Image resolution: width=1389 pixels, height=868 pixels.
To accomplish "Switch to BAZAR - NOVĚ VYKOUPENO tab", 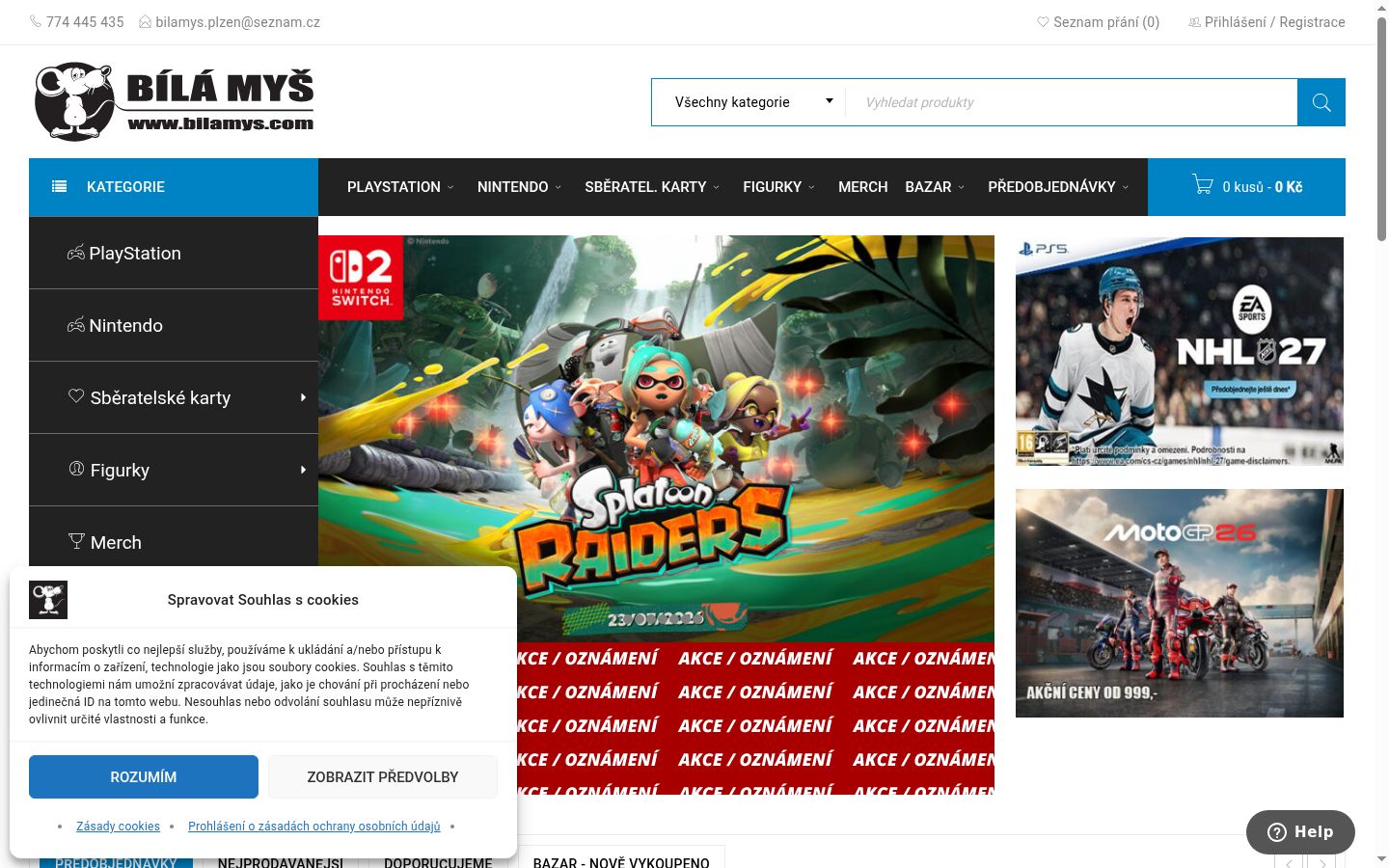I will (x=621, y=858).
